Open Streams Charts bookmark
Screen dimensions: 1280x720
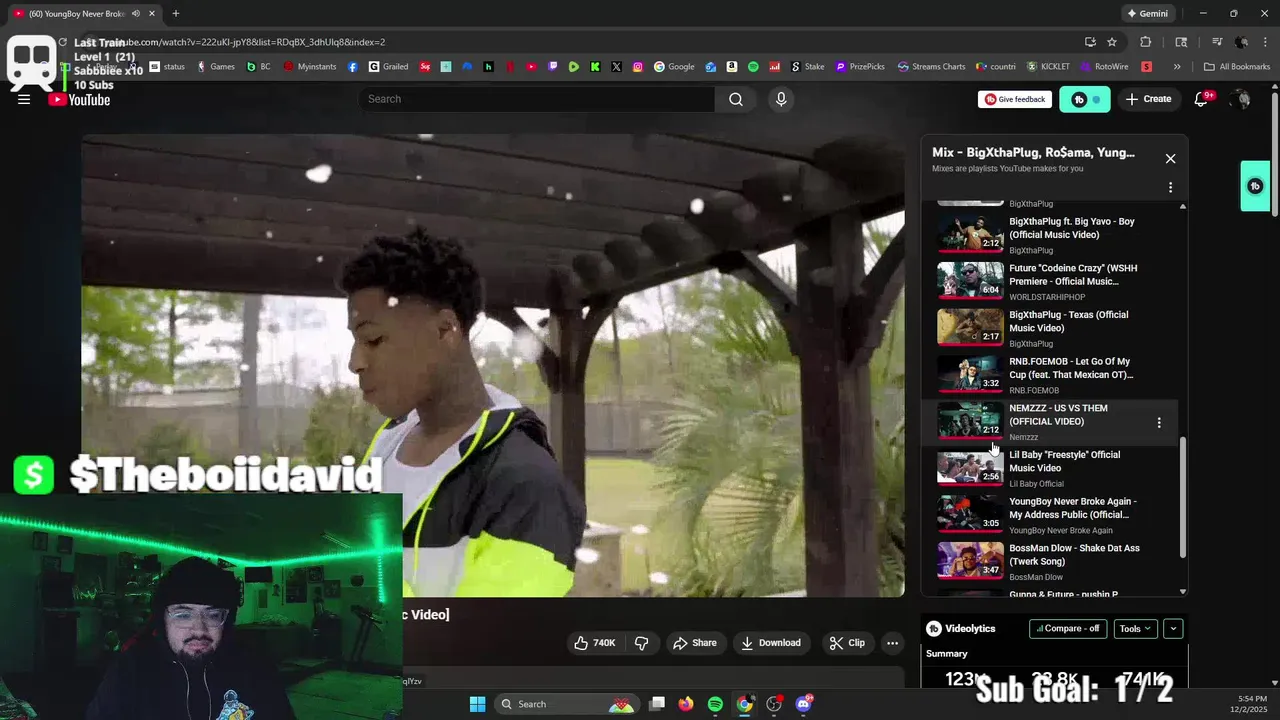click(x=931, y=67)
